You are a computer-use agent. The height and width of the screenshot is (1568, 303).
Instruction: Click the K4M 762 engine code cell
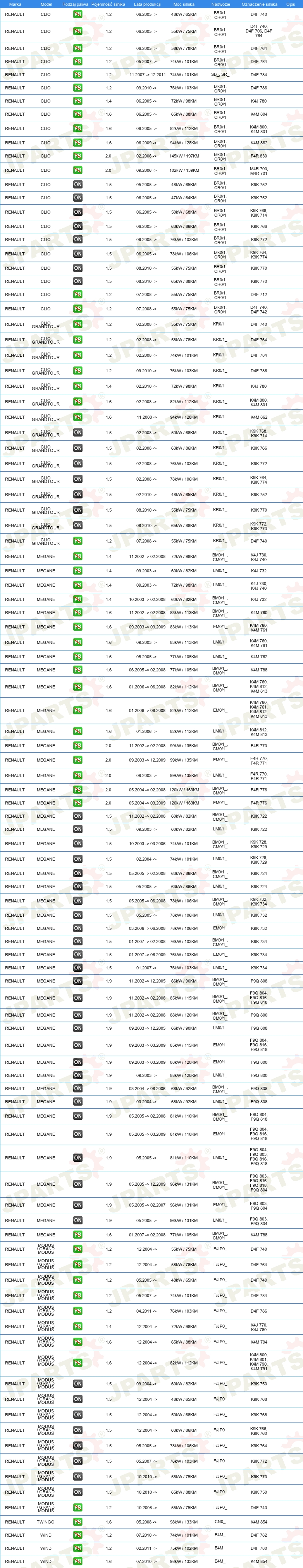(x=258, y=657)
